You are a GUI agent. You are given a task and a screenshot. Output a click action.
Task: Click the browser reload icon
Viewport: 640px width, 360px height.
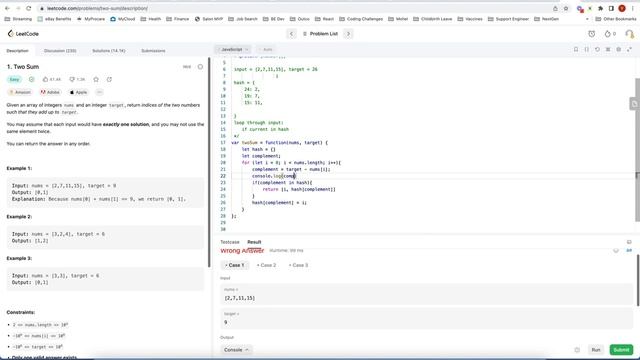pos(29,8)
